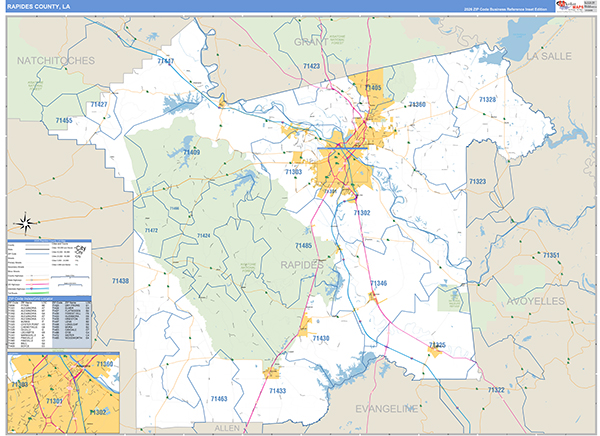This screenshot has width=600, height=436.
Task: Click the NATCHITOCHES parish label
Action: pos(56,60)
